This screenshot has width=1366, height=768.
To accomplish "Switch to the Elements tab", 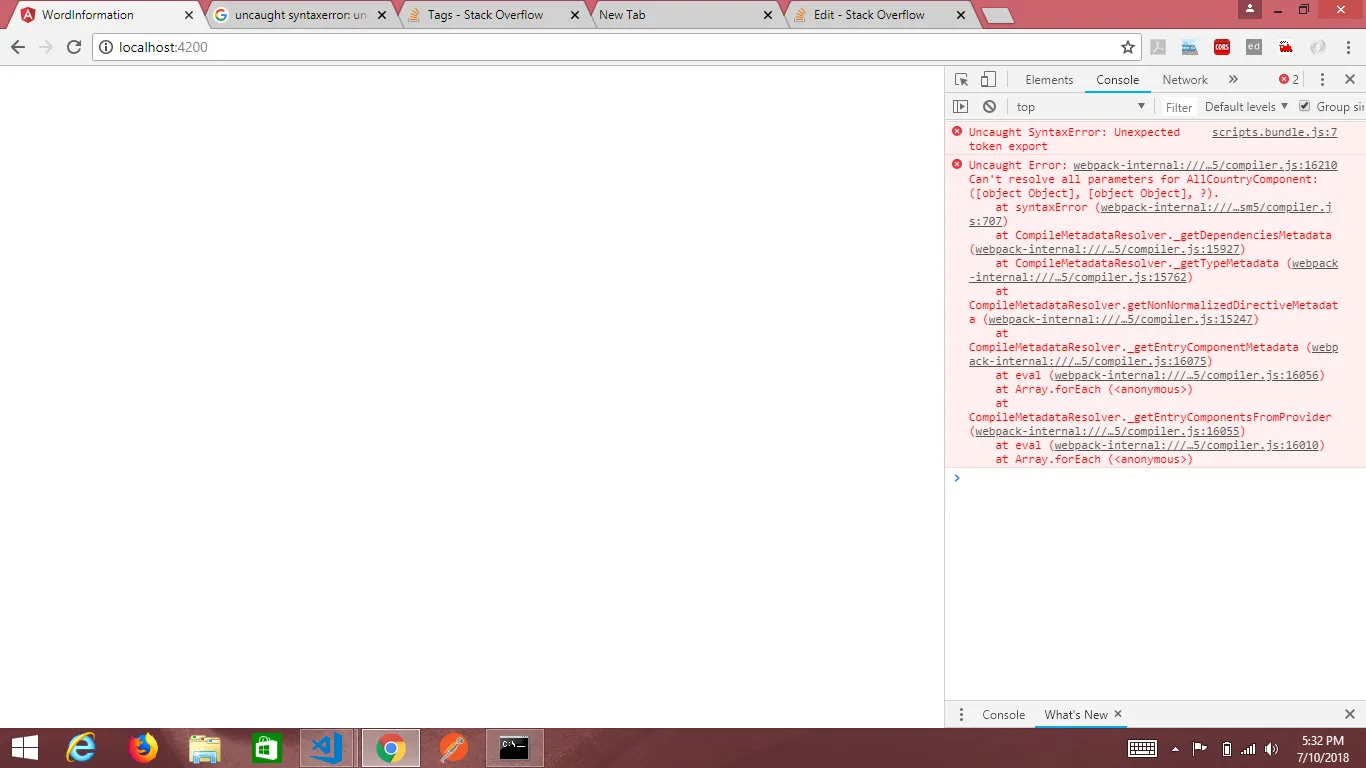I will coord(1049,80).
